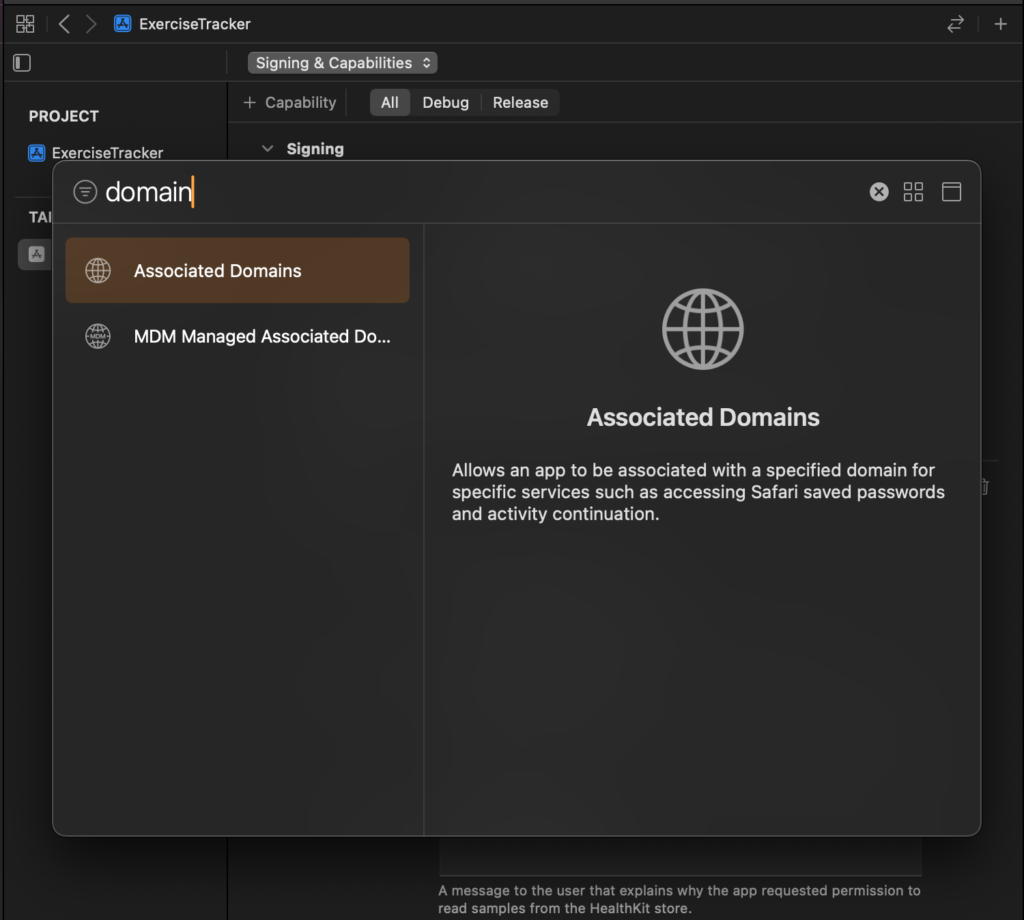Click the ExerciseTracker title in jump bar
1024x920 pixels.
click(195, 24)
